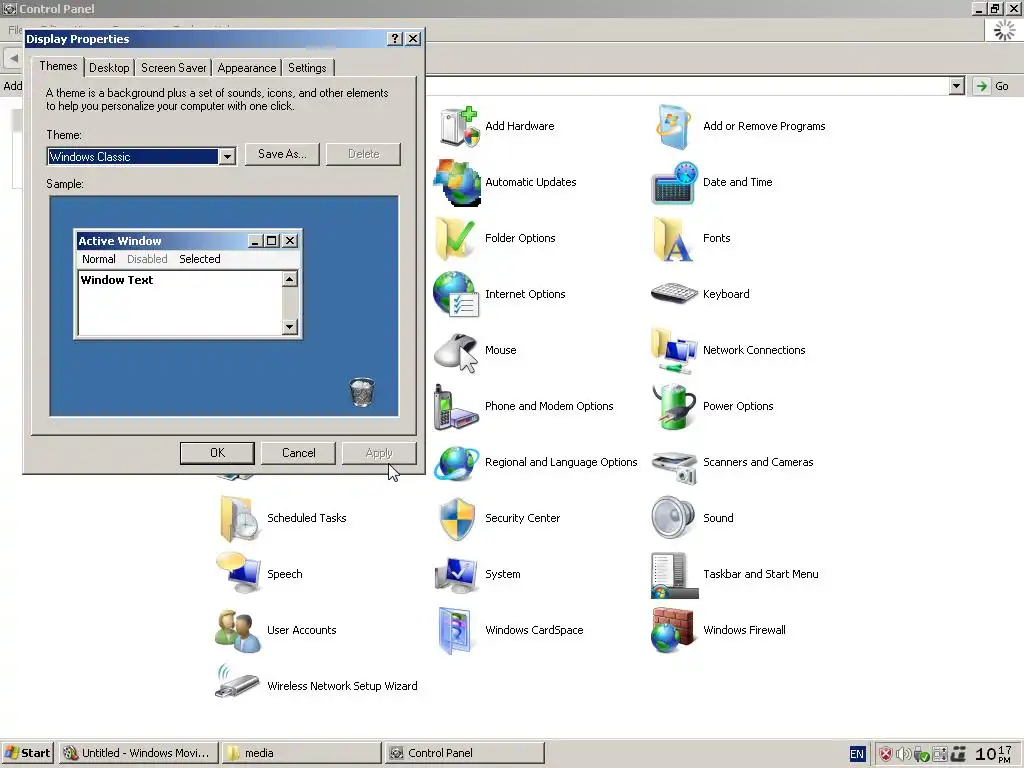Open the Scheduled Tasks icon
This screenshot has height=768, width=1024.
point(239,519)
